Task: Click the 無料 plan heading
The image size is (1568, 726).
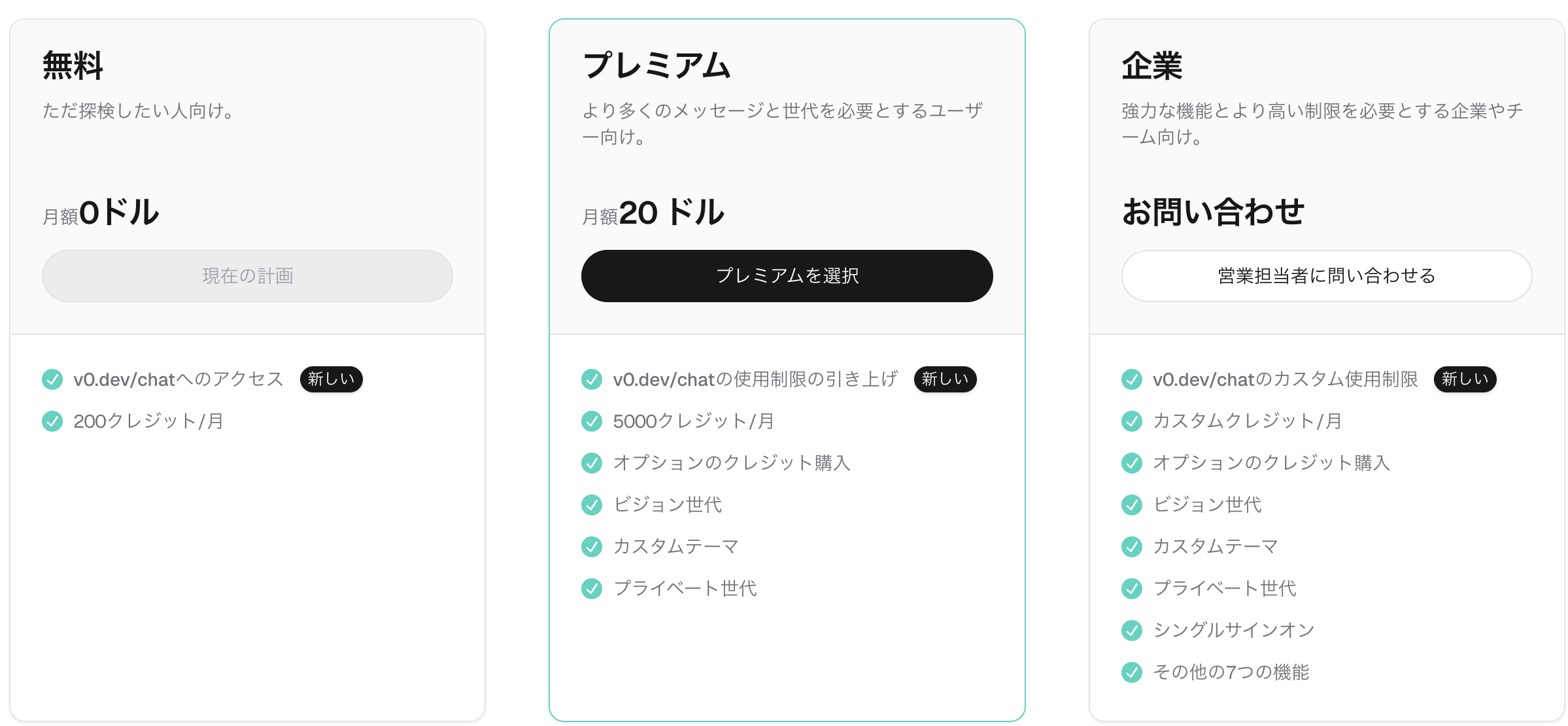Action: tap(73, 66)
